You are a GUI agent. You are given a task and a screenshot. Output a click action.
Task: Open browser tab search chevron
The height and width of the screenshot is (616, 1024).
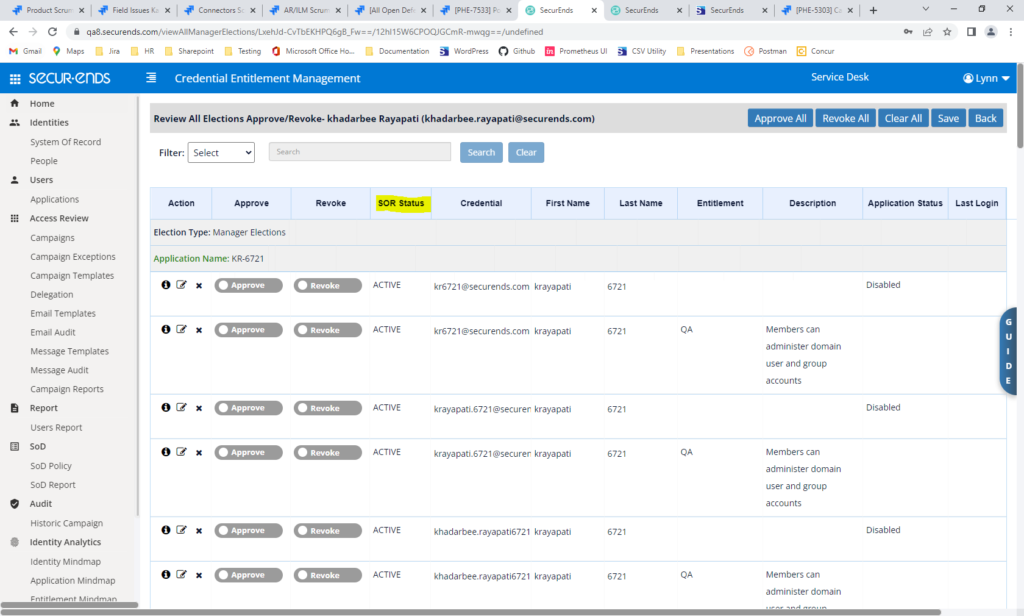coord(925,9)
